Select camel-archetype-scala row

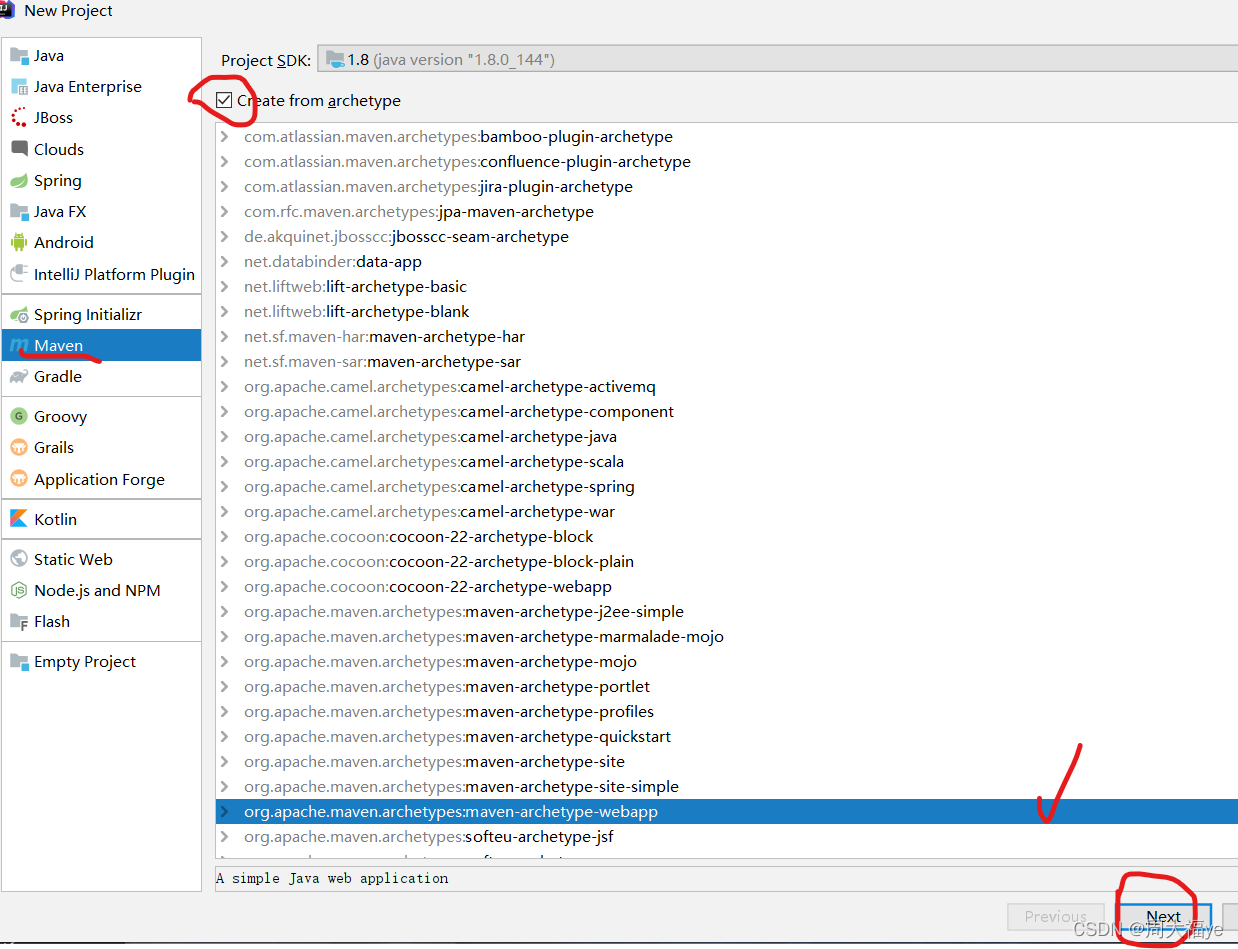pos(727,462)
